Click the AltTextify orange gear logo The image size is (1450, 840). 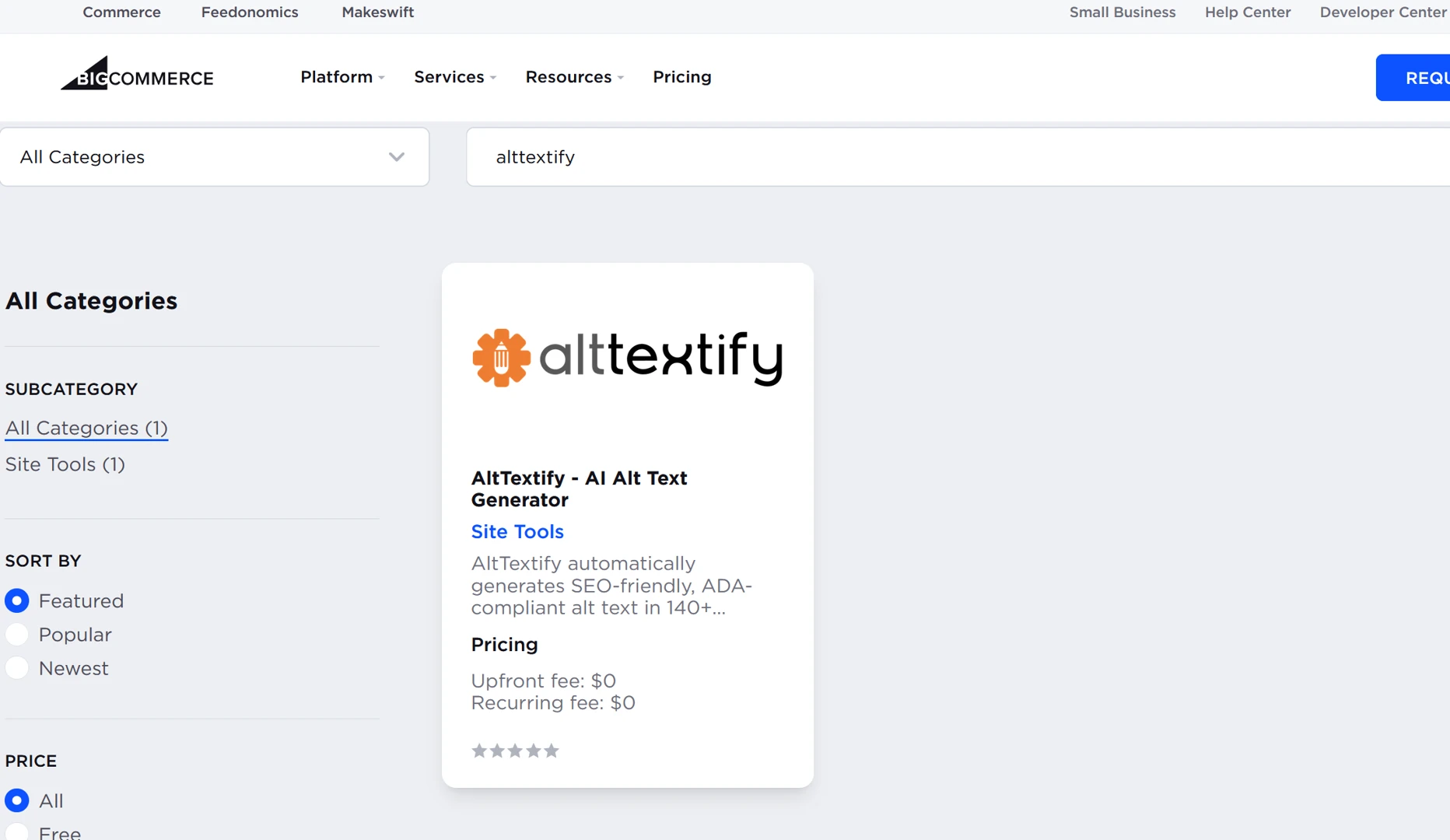click(501, 358)
